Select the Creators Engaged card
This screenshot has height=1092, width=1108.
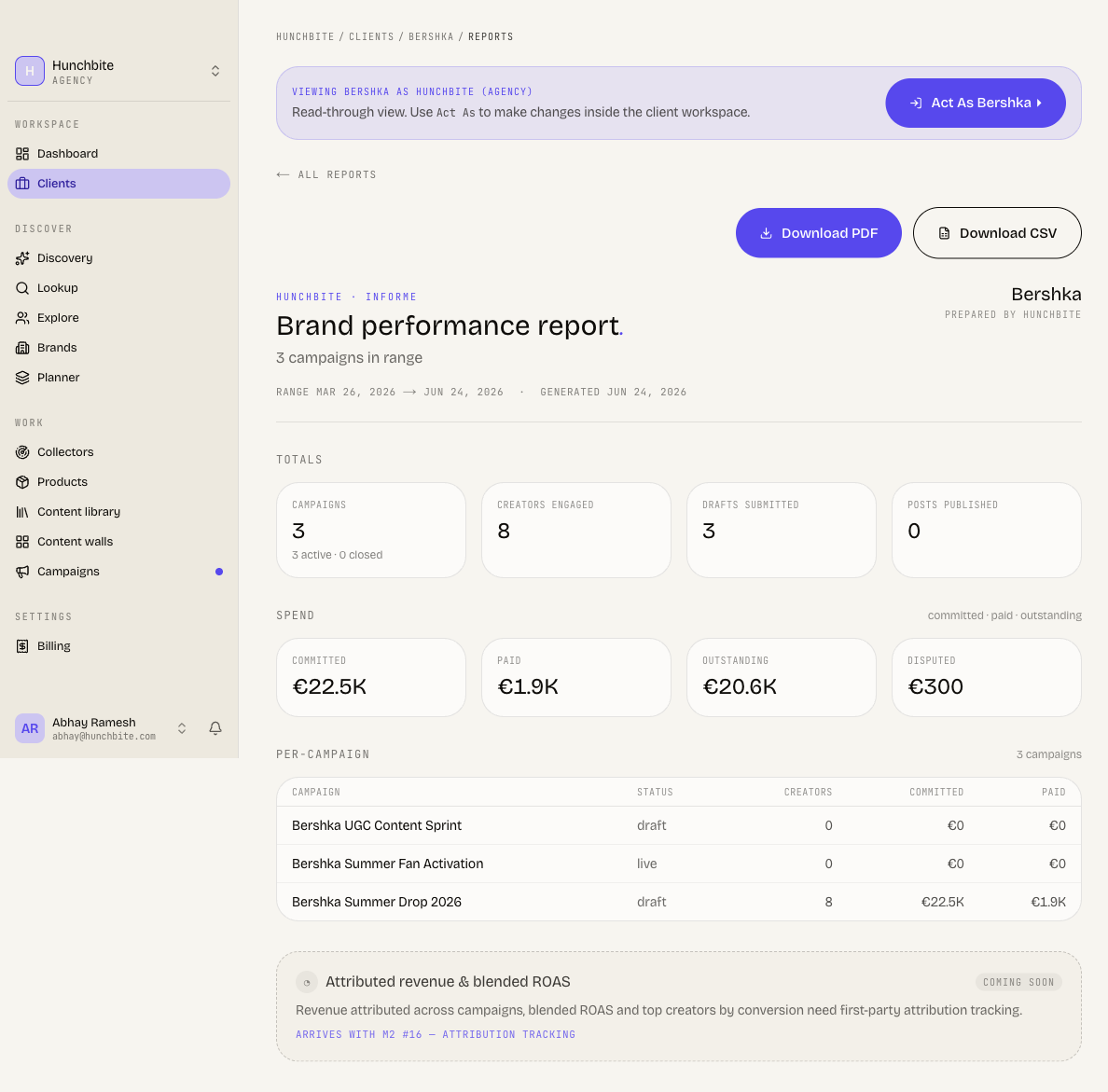pyautogui.click(x=575, y=531)
